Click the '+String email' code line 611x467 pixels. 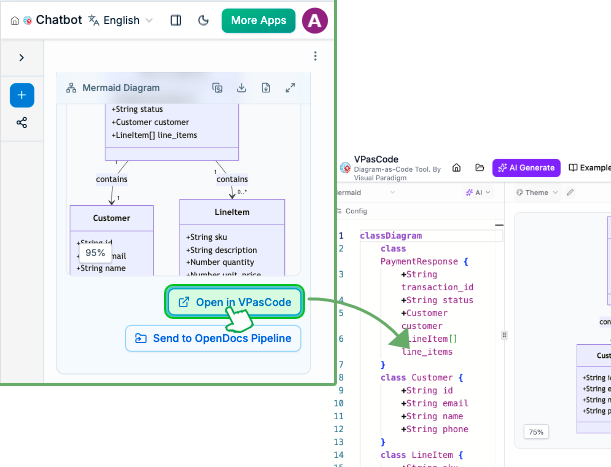(x=434, y=403)
